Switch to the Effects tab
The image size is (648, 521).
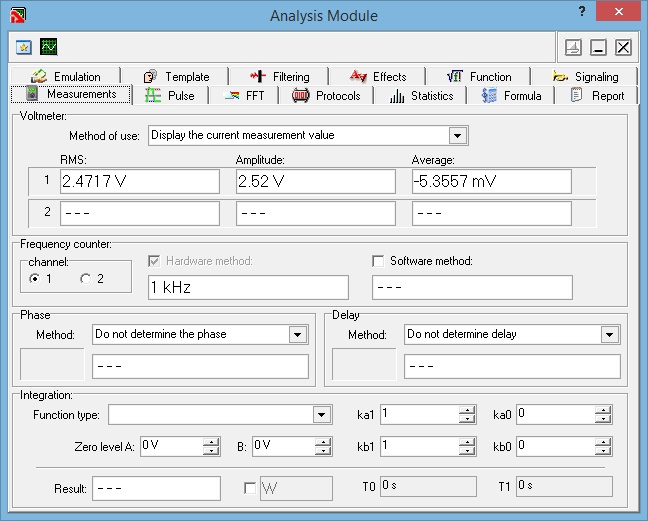pos(378,76)
